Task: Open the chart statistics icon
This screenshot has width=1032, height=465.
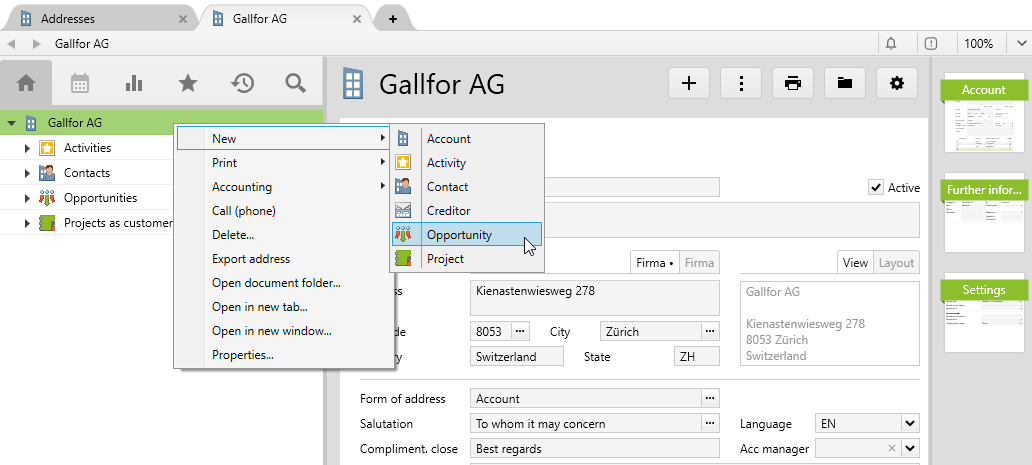Action: click(134, 83)
